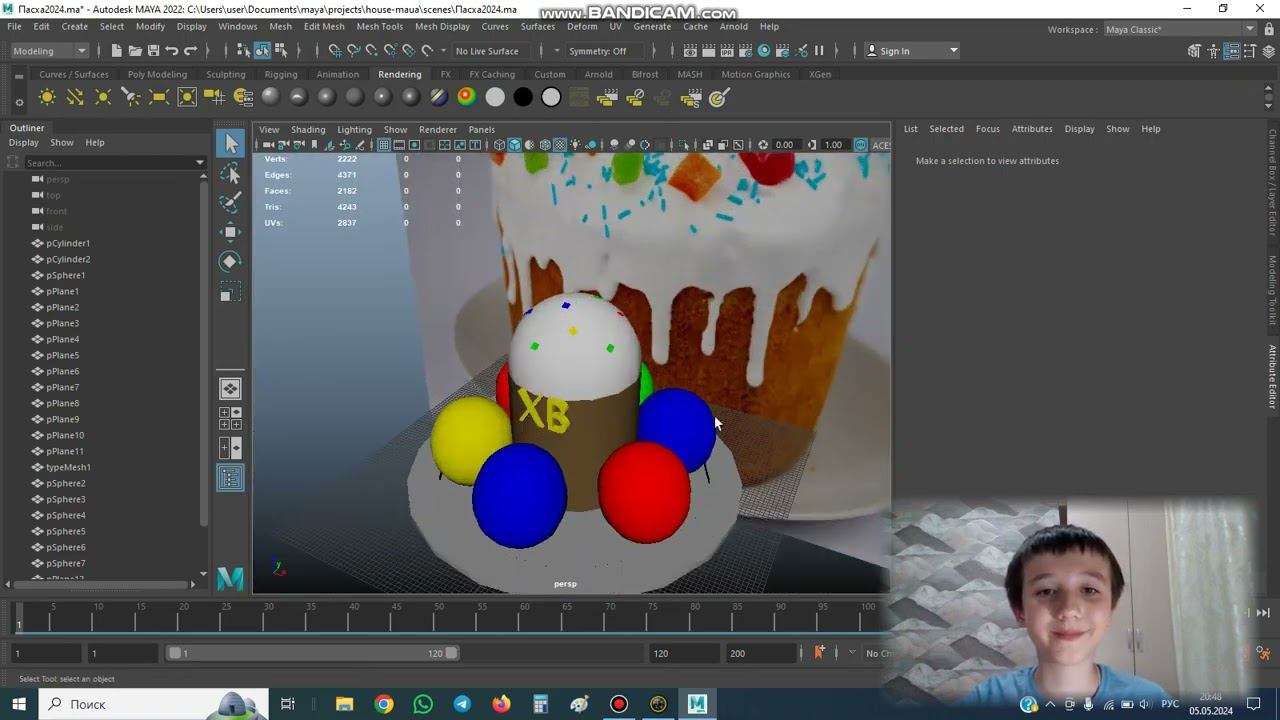Activate the Lasso select tool
Viewport: 1280px width, 720px height.
tap(231, 174)
